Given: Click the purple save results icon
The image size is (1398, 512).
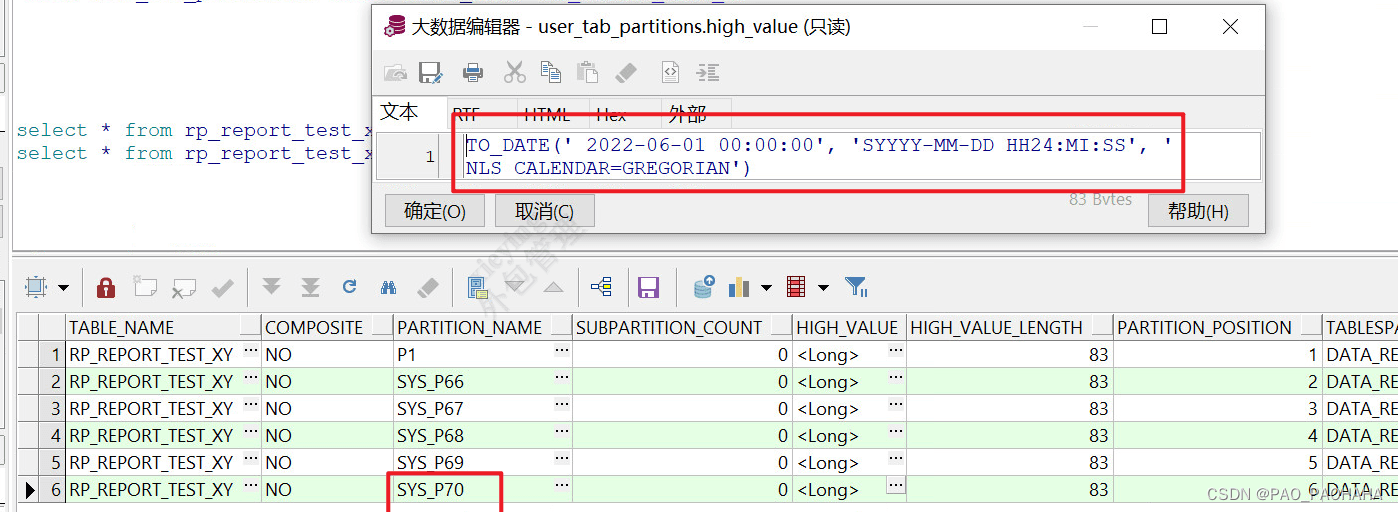Looking at the screenshot, I should click(648, 288).
